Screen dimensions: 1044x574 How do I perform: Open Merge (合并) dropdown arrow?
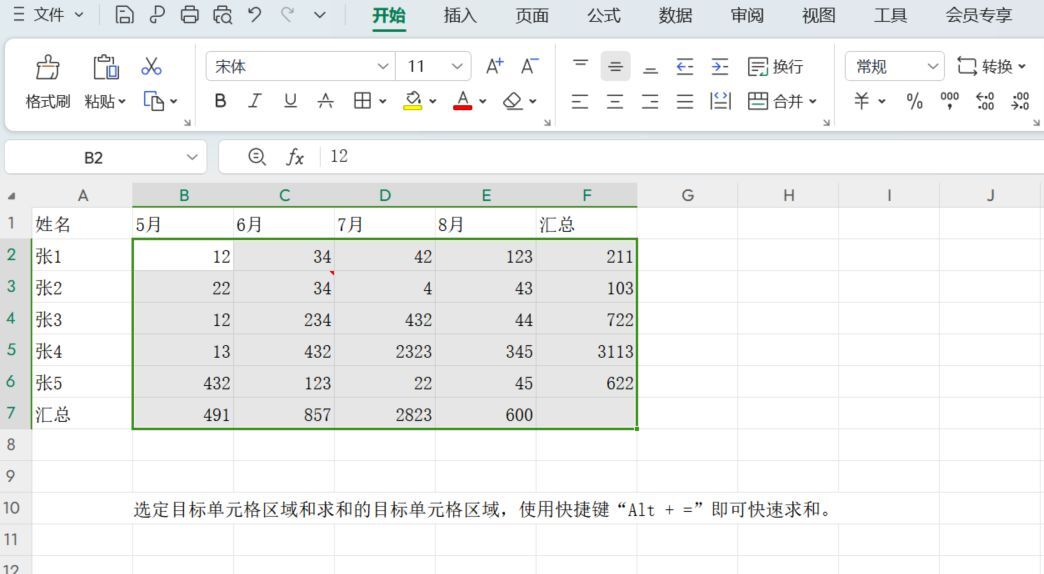pos(813,101)
